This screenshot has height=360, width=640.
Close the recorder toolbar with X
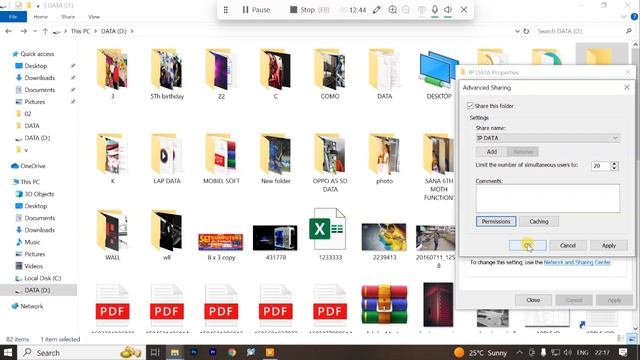point(464,10)
